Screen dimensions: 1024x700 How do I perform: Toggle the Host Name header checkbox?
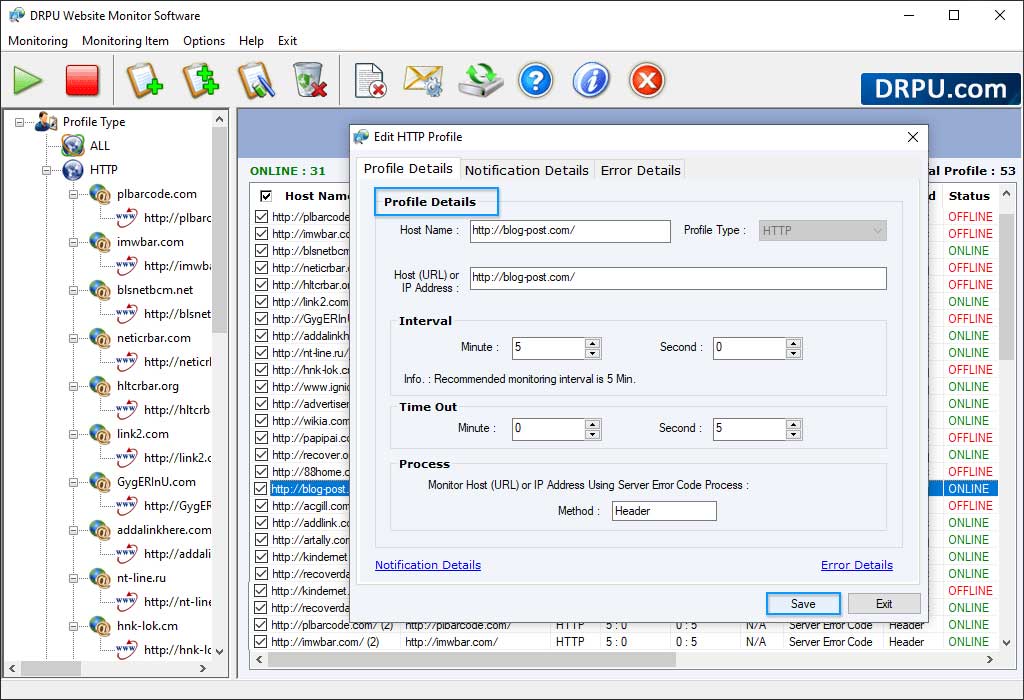click(266, 196)
